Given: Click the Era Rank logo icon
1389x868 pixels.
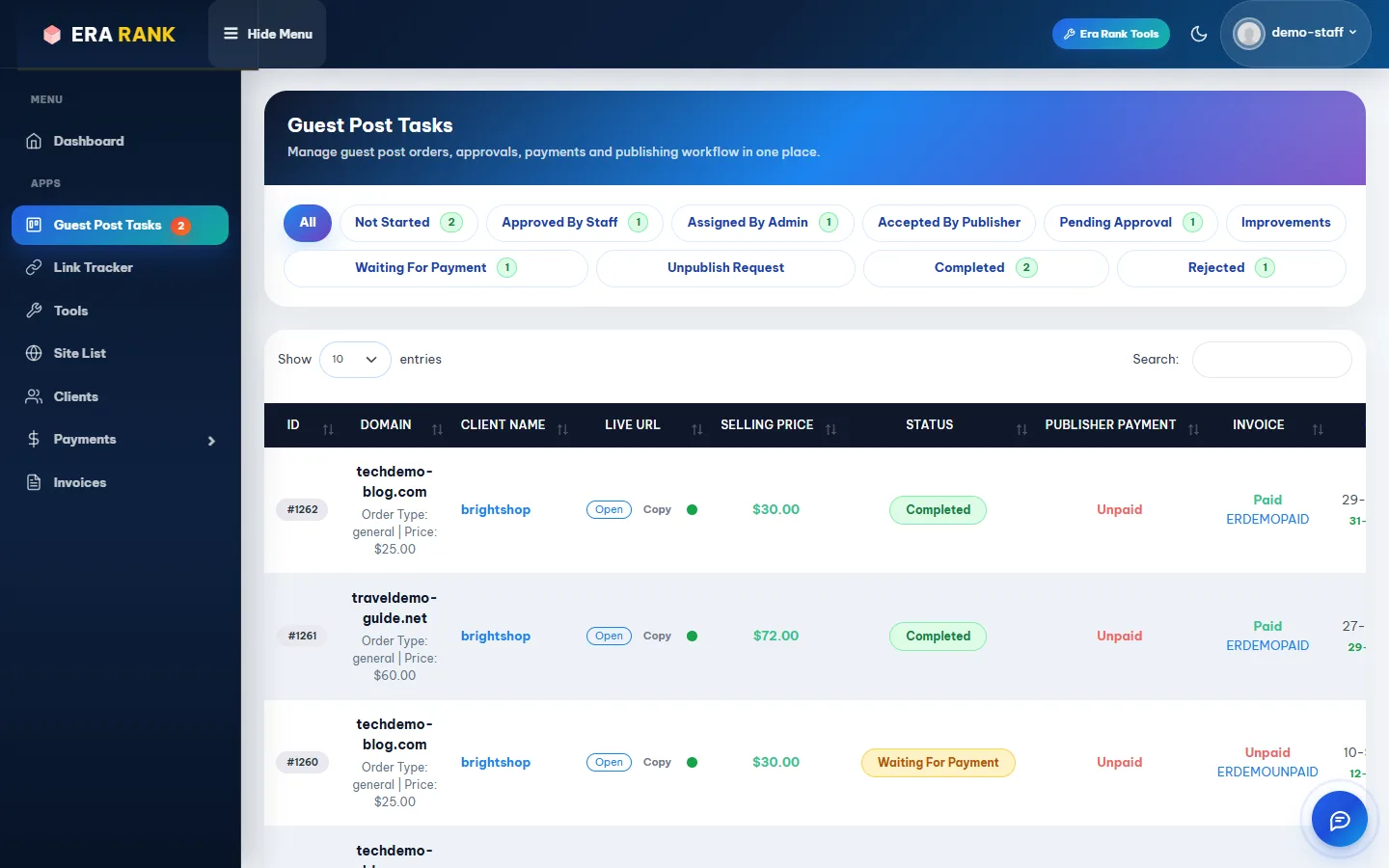Looking at the screenshot, I should point(52,35).
